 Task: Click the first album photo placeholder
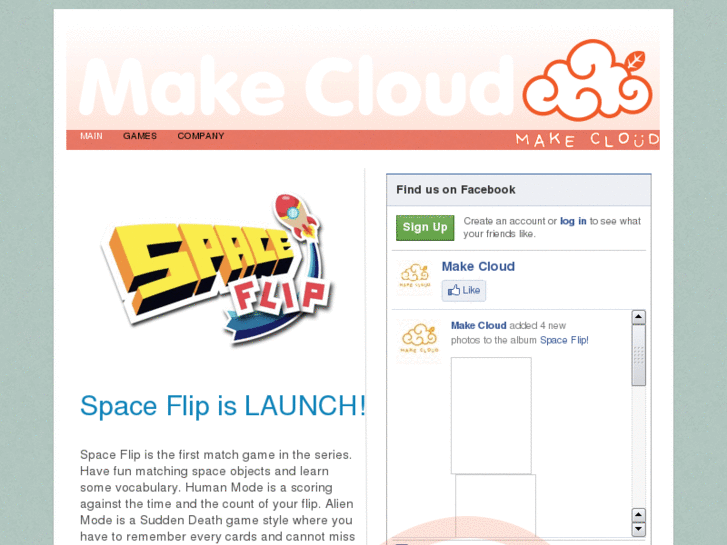[491, 416]
